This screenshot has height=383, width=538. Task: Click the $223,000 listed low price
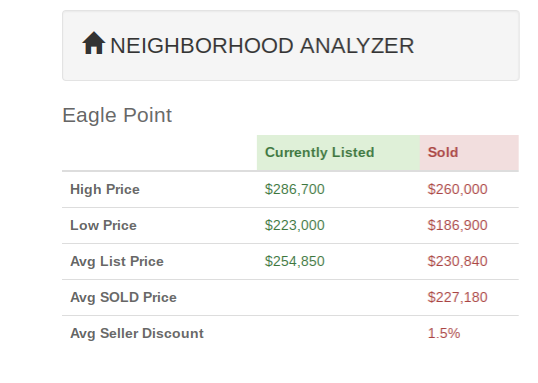click(295, 225)
